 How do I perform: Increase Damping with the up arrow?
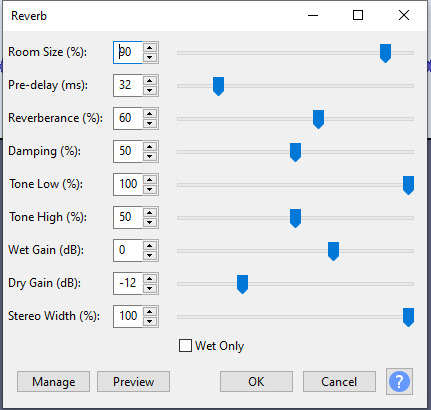(150, 146)
